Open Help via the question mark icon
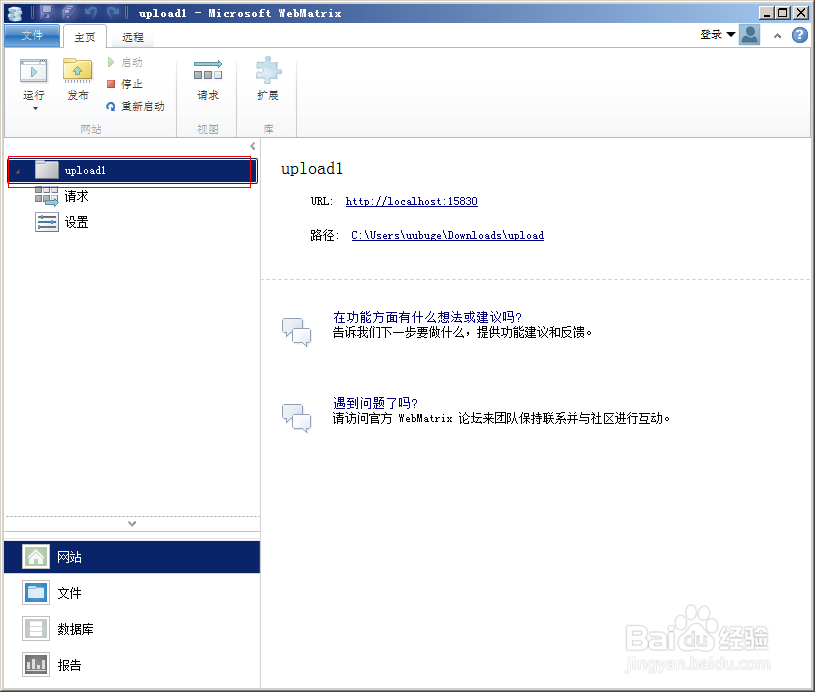This screenshot has height=692, width=815. 799,35
